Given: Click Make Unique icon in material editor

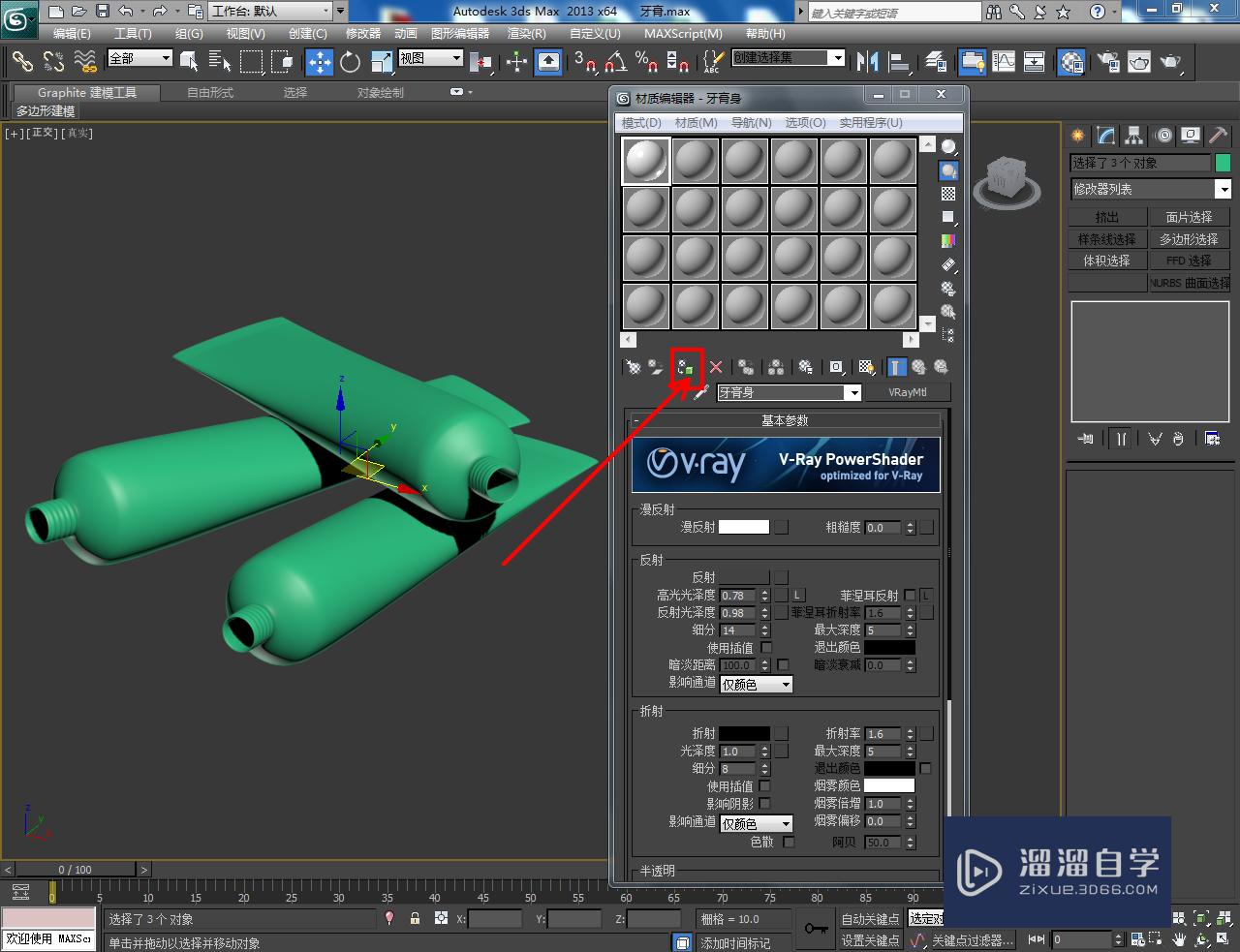Looking at the screenshot, I should coord(776,367).
